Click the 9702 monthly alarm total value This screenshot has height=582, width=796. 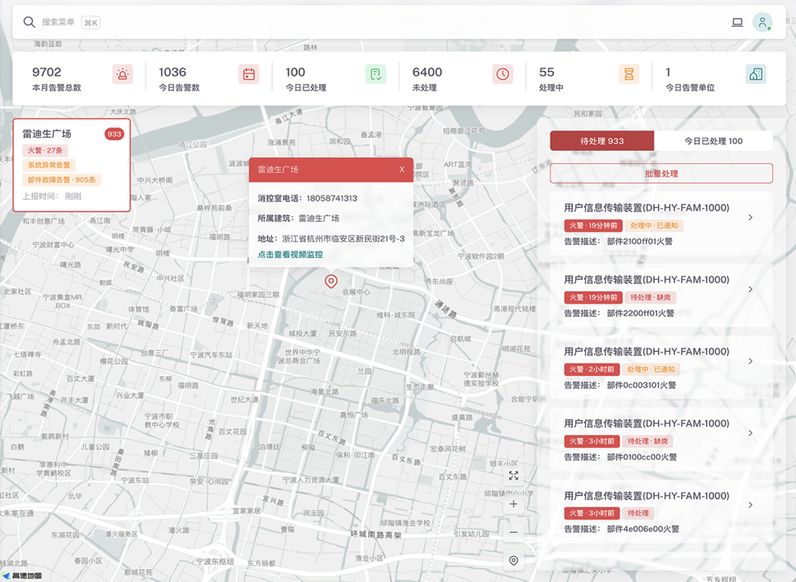pyautogui.click(x=47, y=72)
